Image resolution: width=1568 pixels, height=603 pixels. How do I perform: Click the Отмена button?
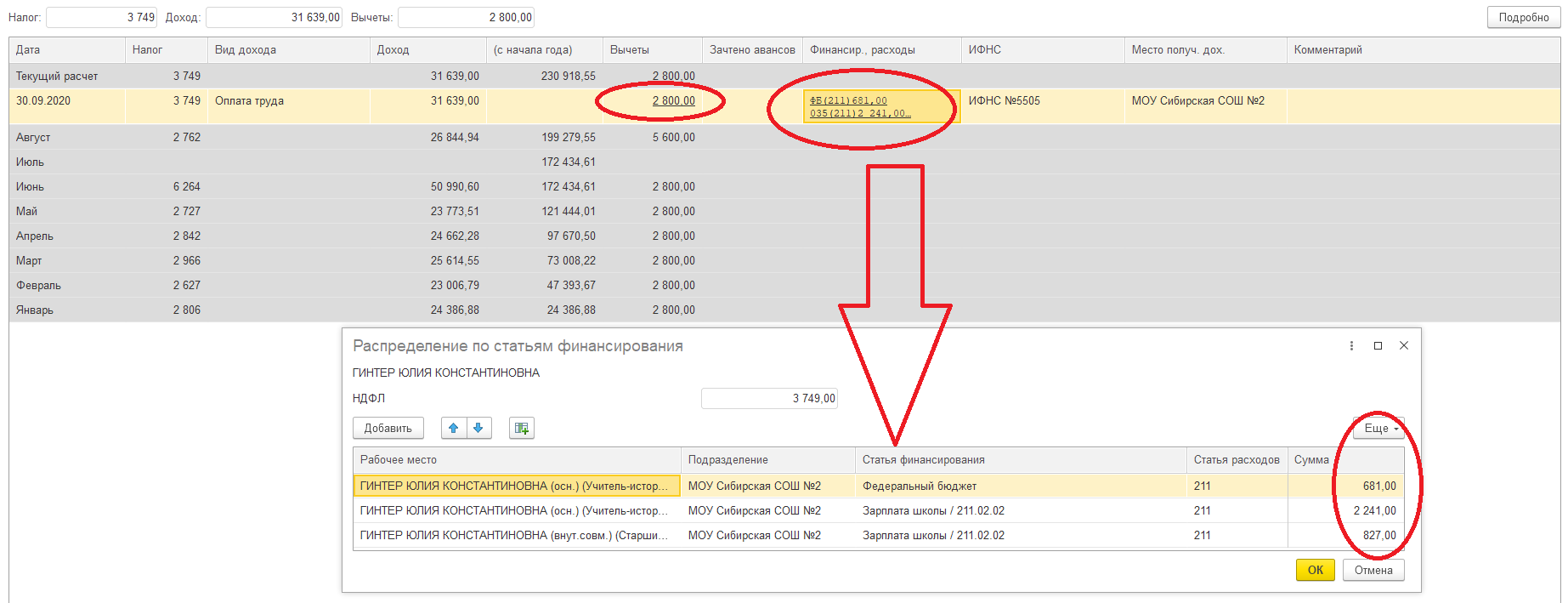point(1373,570)
